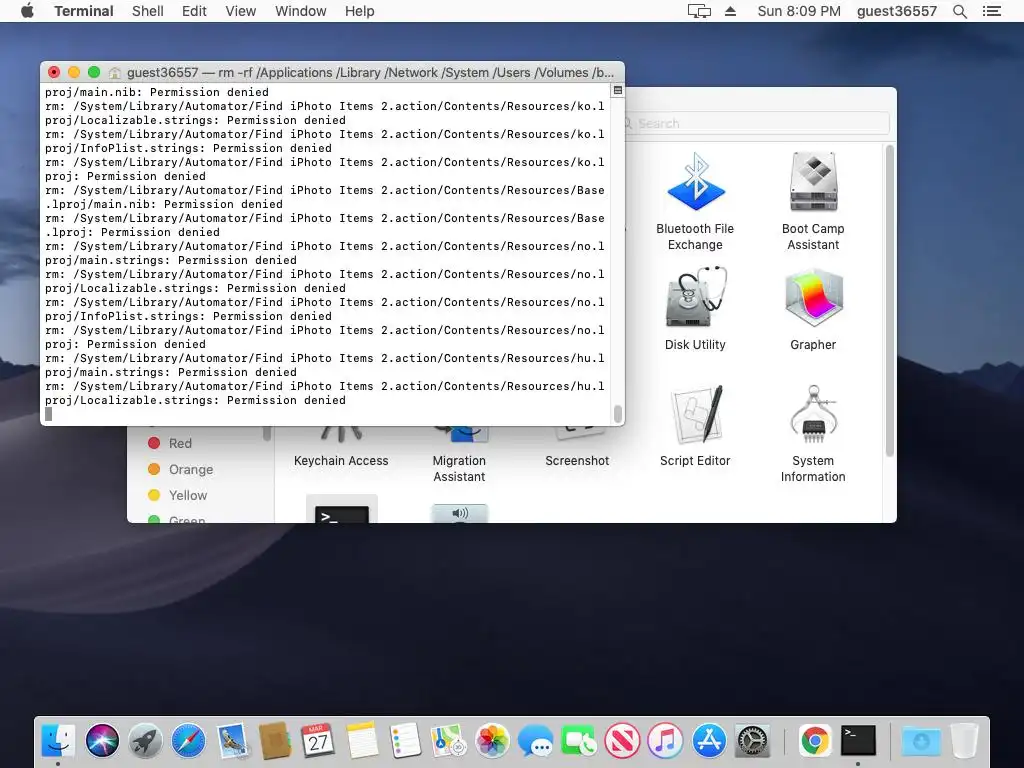
Task: Click the Terminal icon in Dock
Action: tap(858, 741)
